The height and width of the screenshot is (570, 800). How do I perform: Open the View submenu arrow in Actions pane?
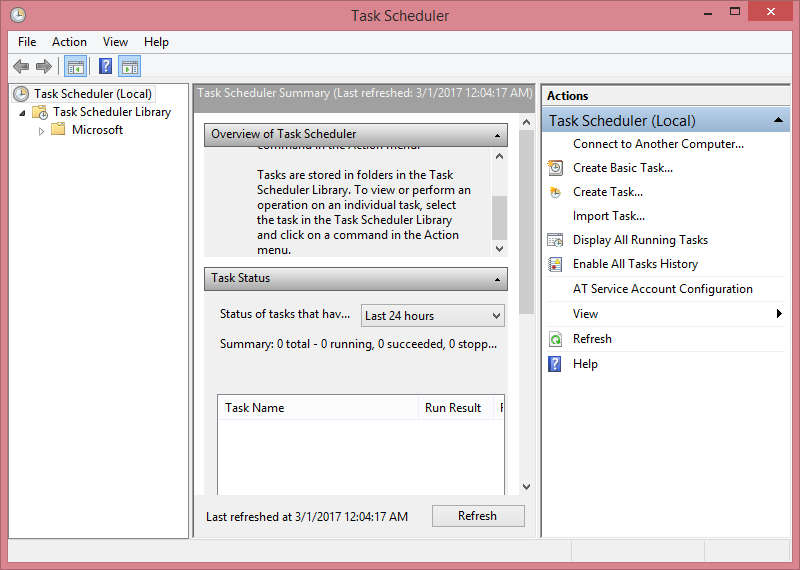779,313
